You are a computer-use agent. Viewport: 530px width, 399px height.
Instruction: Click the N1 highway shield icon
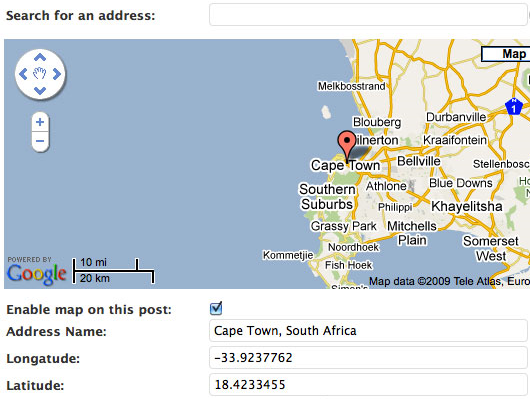pos(514,107)
